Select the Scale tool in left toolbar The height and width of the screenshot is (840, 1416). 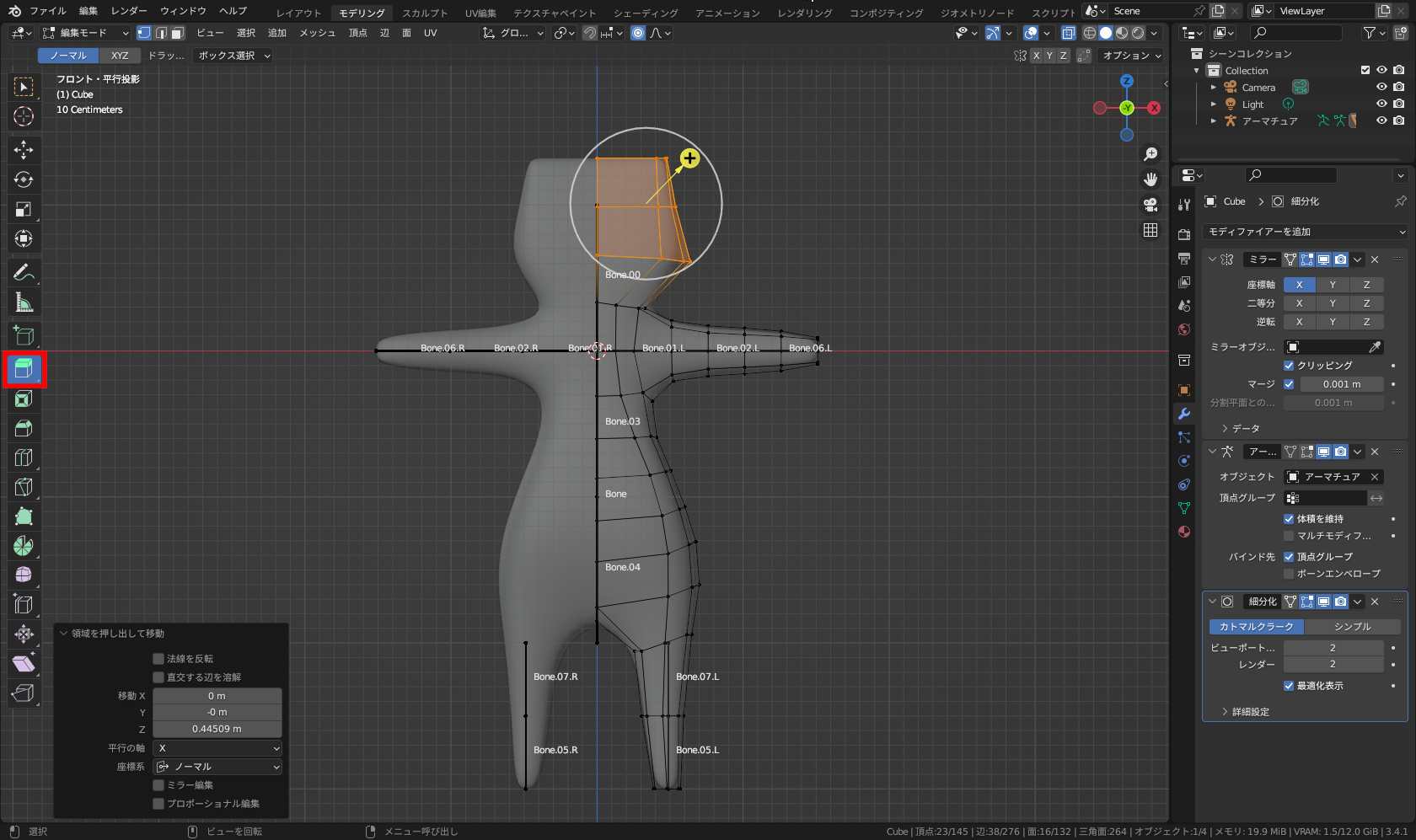[x=24, y=209]
